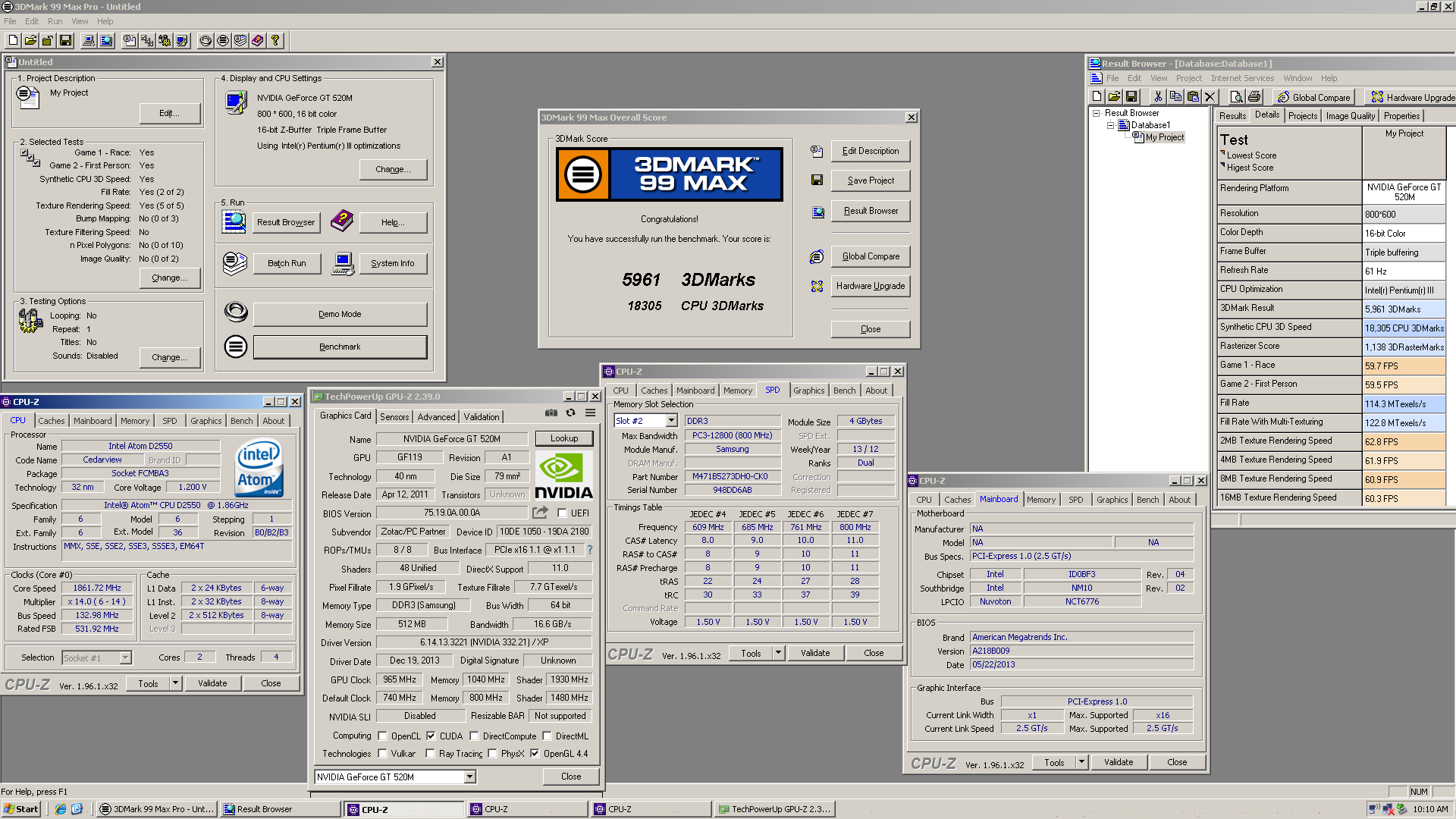The height and width of the screenshot is (819, 1456).
Task: Click the New project icon in 3DMark toolbar
Action: tap(14, 41)
